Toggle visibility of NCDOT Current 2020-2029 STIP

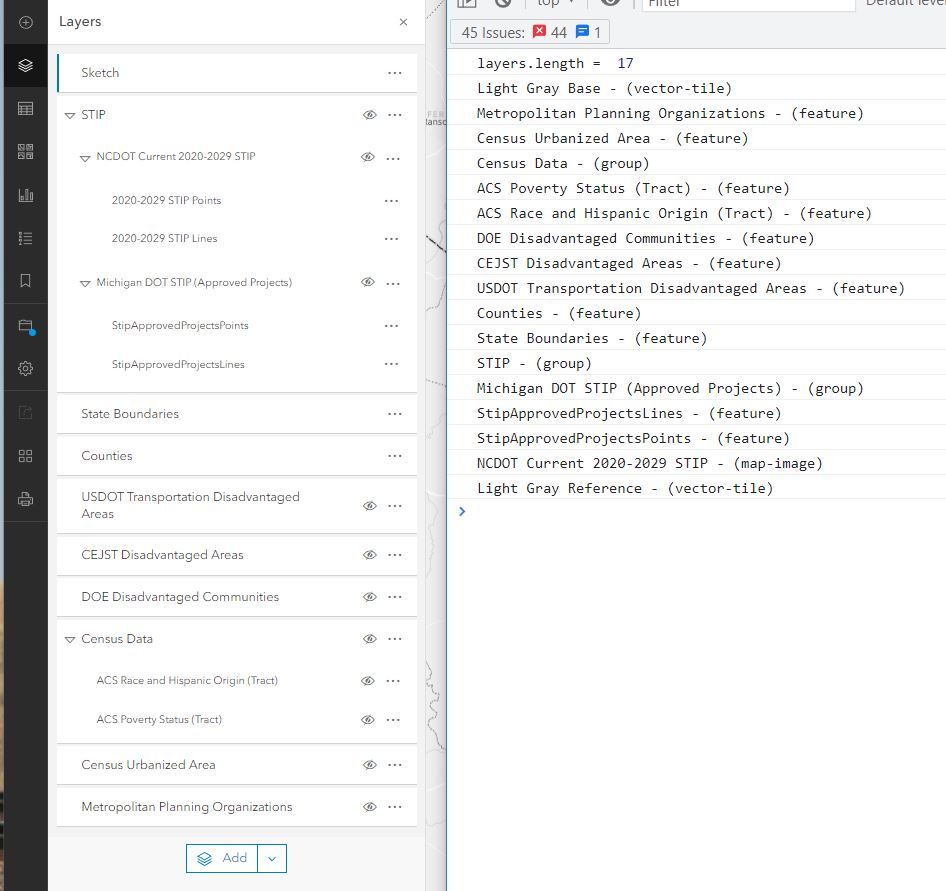368,157
